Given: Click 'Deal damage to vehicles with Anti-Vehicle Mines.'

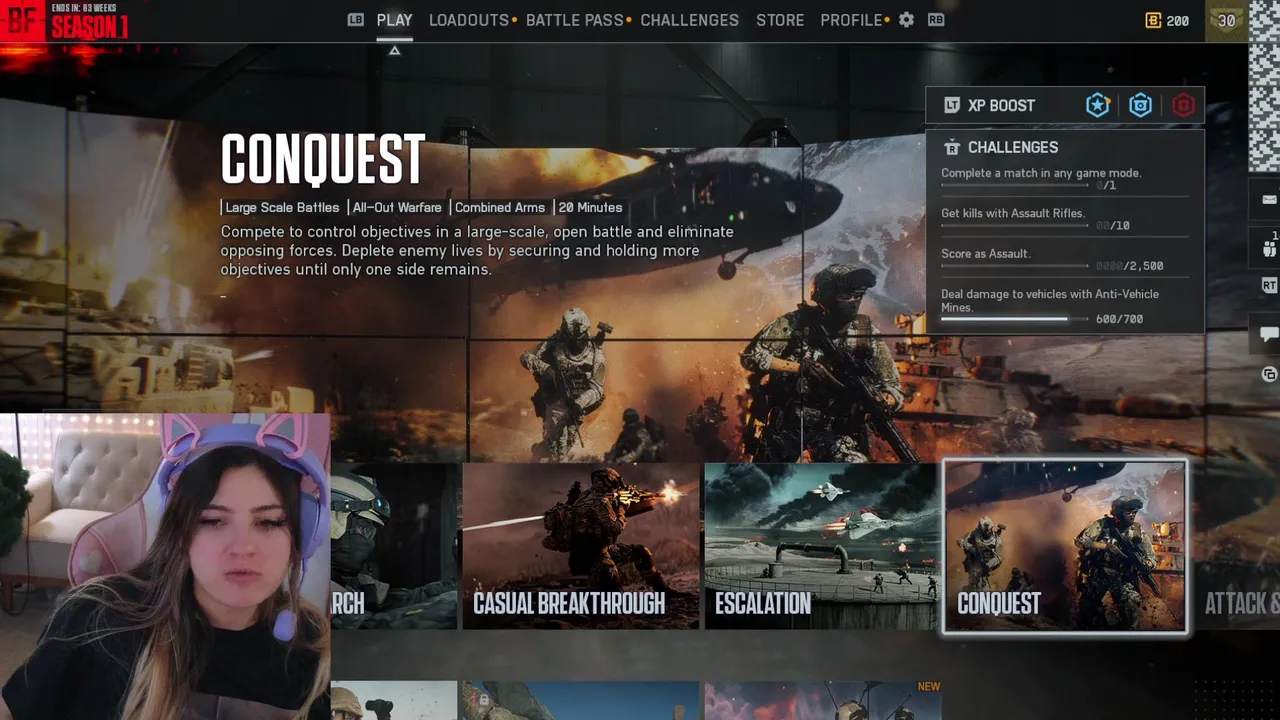Looking at the screenshot, I should (x=1050, y=301).
